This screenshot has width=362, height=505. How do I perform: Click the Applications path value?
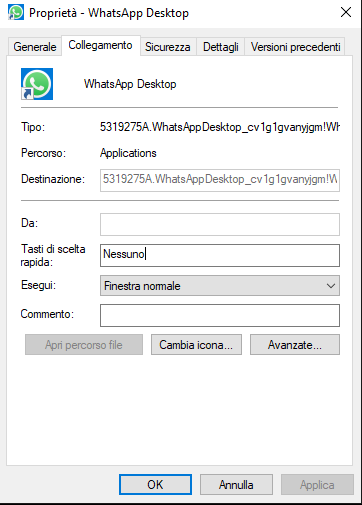pos(128,153)
